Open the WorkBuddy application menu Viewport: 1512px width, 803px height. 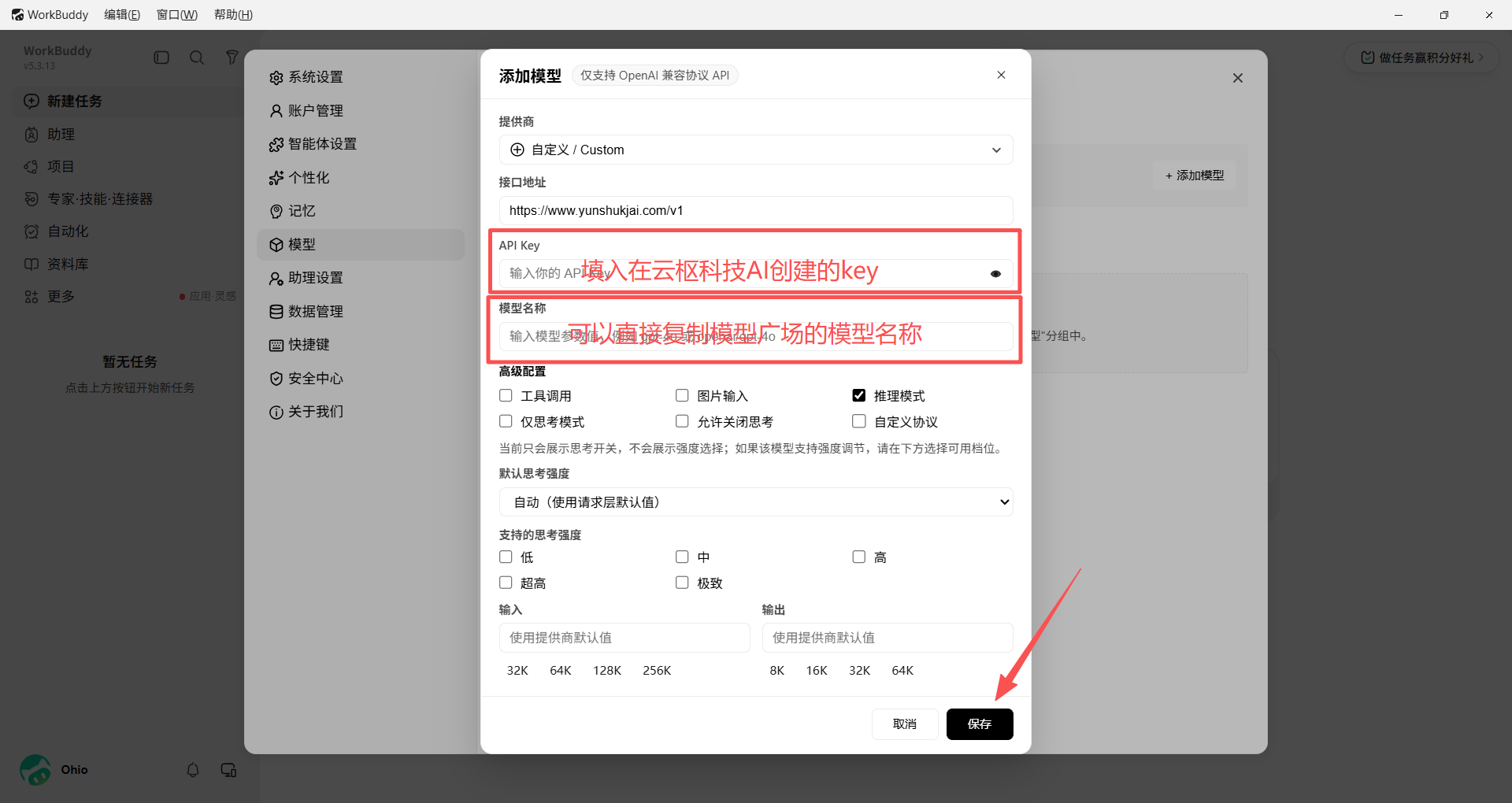pos(50,15)
